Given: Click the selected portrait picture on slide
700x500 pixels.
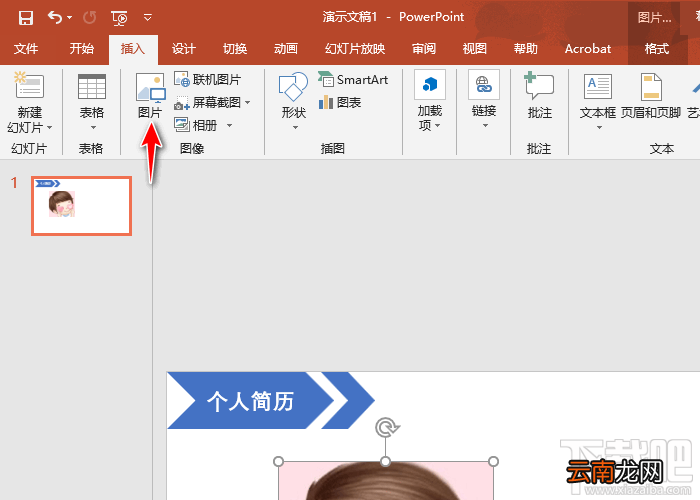Looking at the screenshot, I should 386,481.
